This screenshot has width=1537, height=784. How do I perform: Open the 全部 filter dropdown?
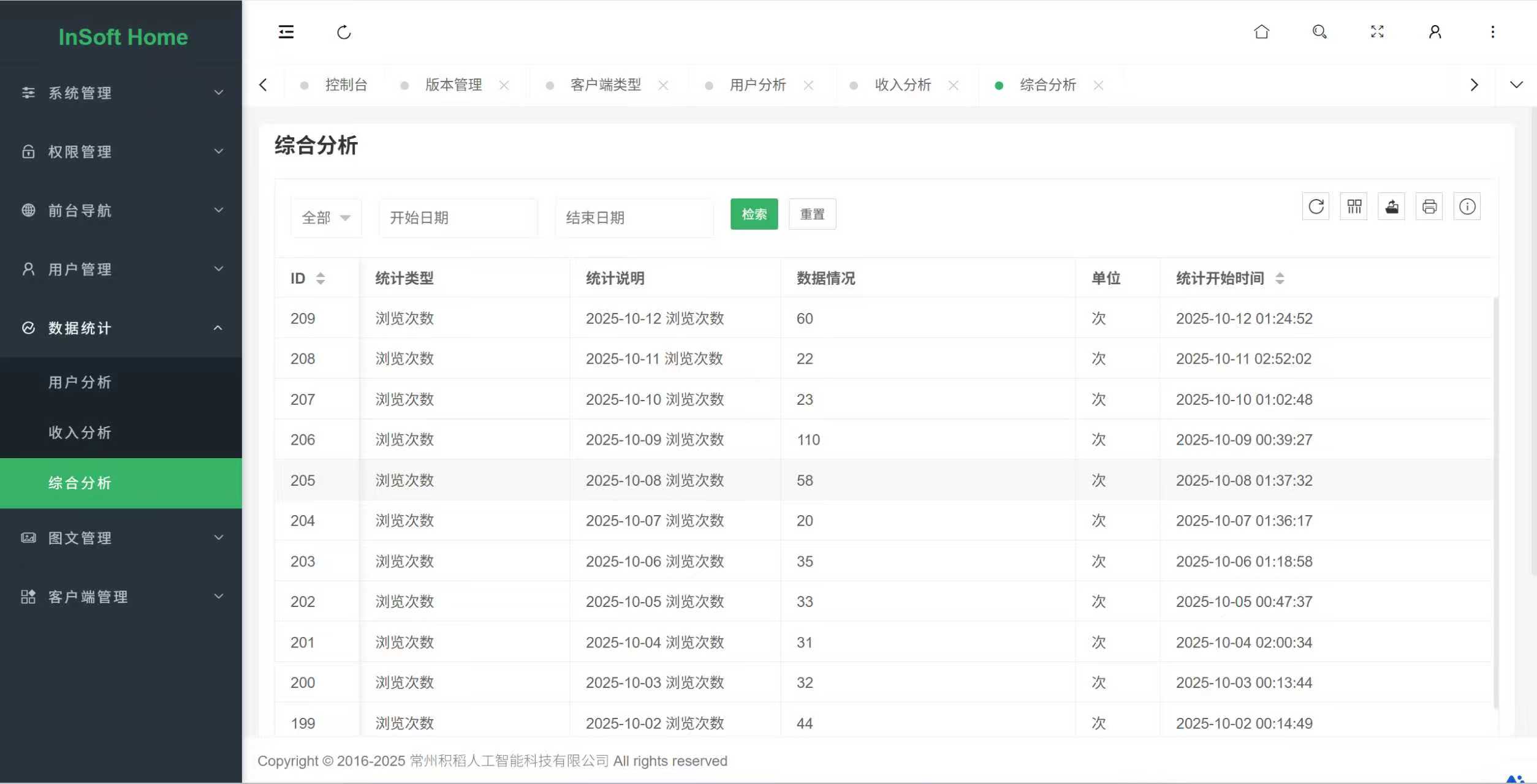[325, 217]
